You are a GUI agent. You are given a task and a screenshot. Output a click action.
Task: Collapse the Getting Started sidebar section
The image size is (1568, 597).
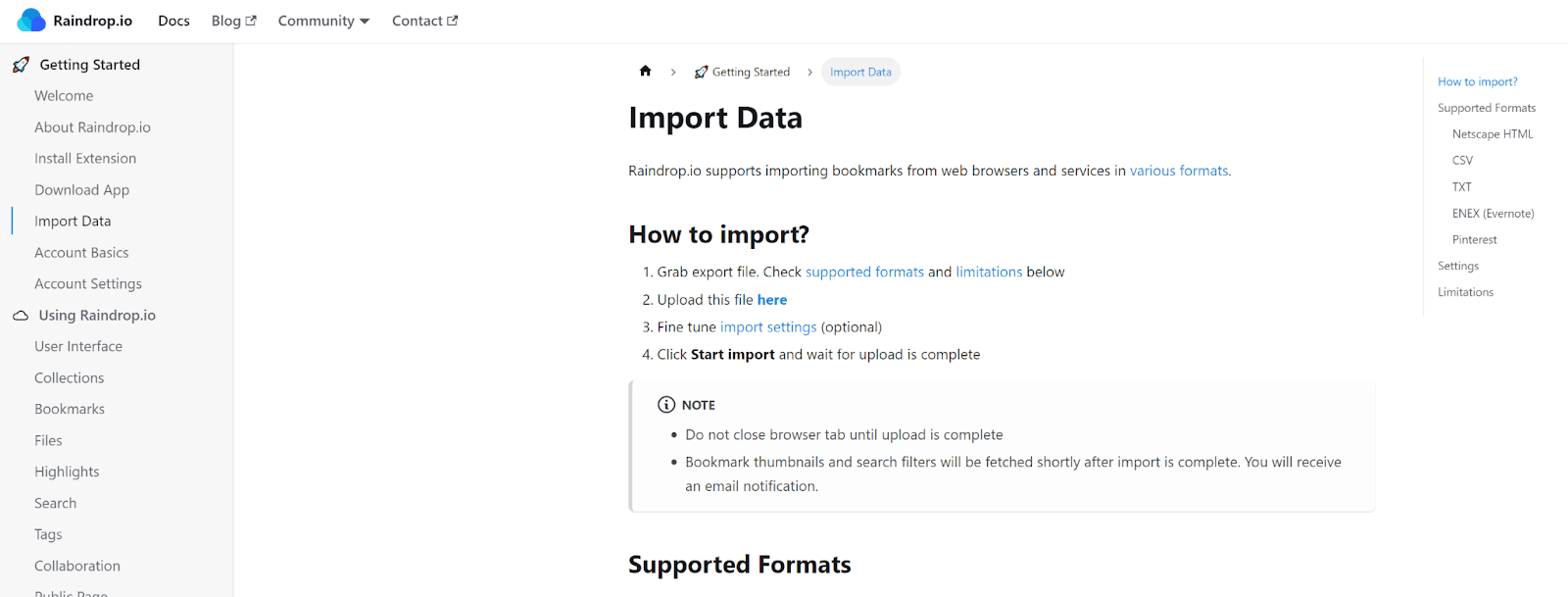pos(90,65)
